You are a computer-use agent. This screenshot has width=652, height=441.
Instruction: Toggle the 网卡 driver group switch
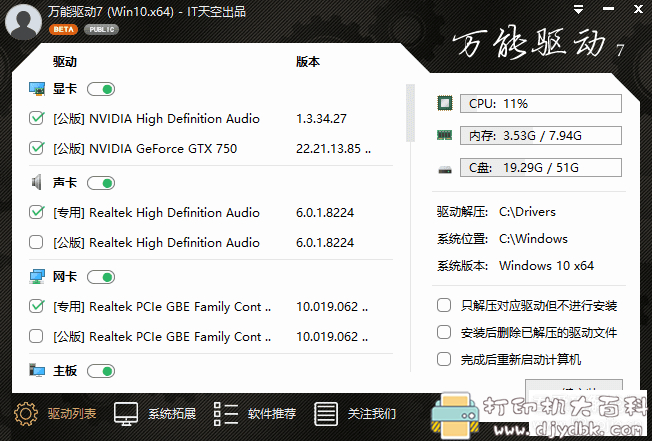(x=101, y=277)
